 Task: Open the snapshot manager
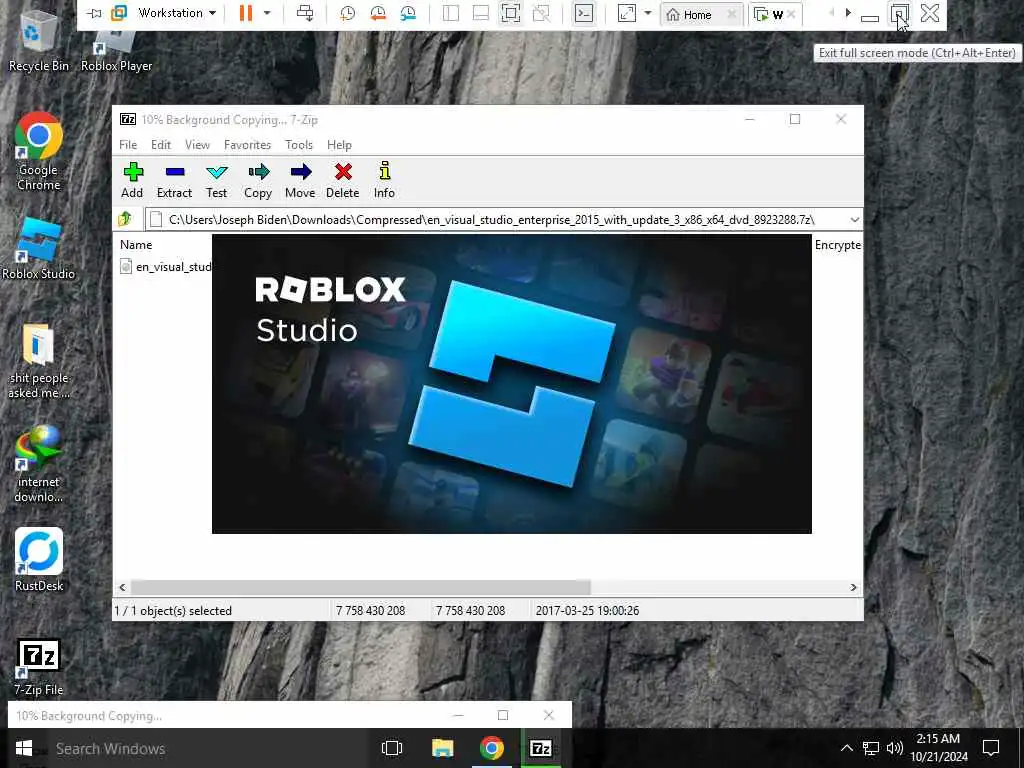[408, 13]
